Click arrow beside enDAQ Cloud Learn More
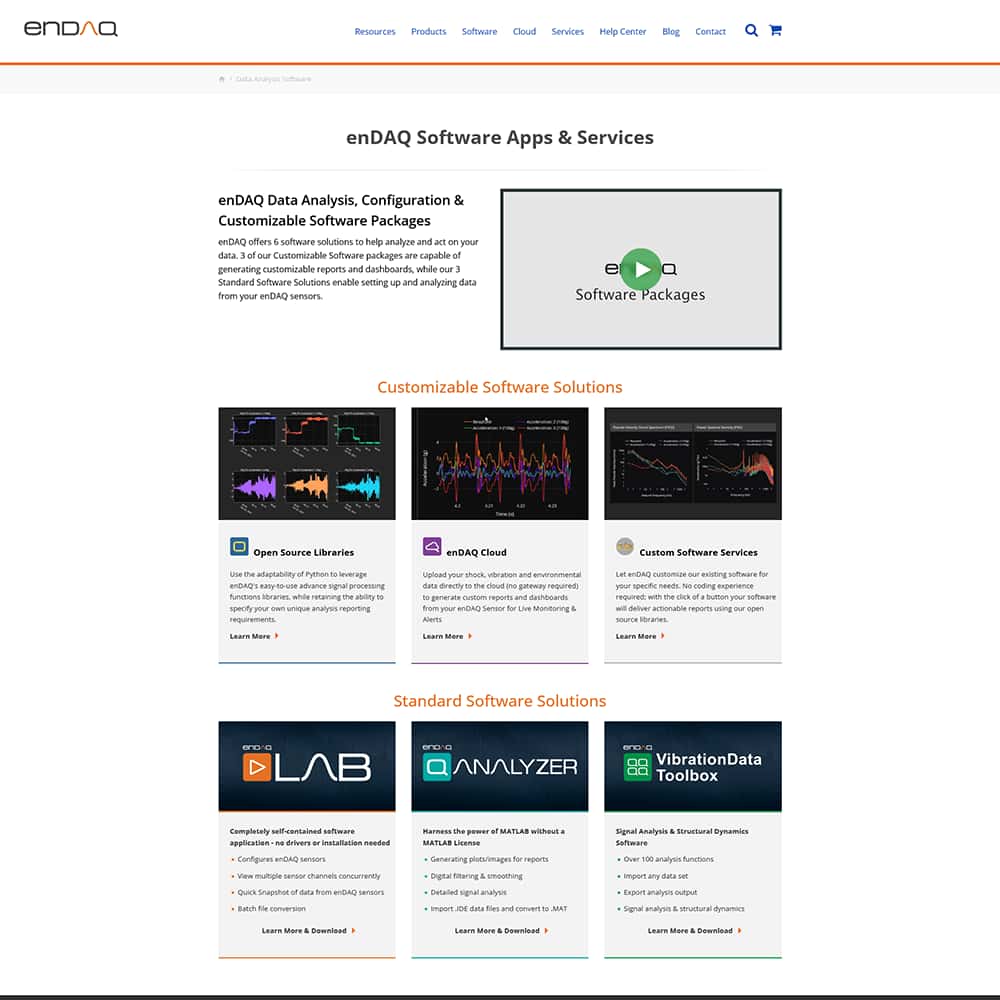Image resolution: width=1000 pixels, height=1000 pixels. point(470,636)
